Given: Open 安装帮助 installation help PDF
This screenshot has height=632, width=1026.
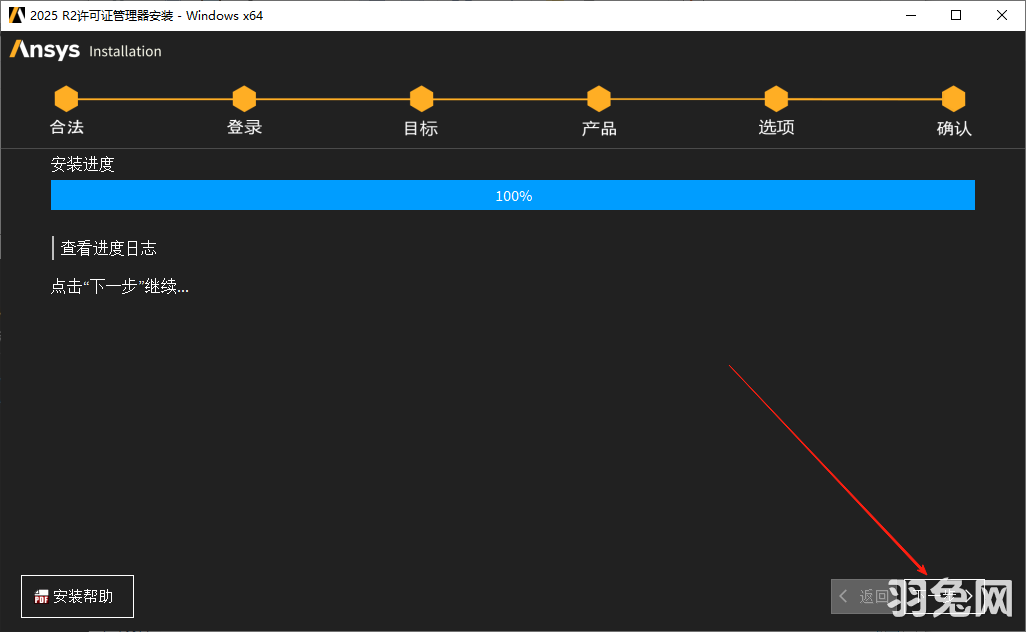Looking at the screenshot, I should click(77, 596).
